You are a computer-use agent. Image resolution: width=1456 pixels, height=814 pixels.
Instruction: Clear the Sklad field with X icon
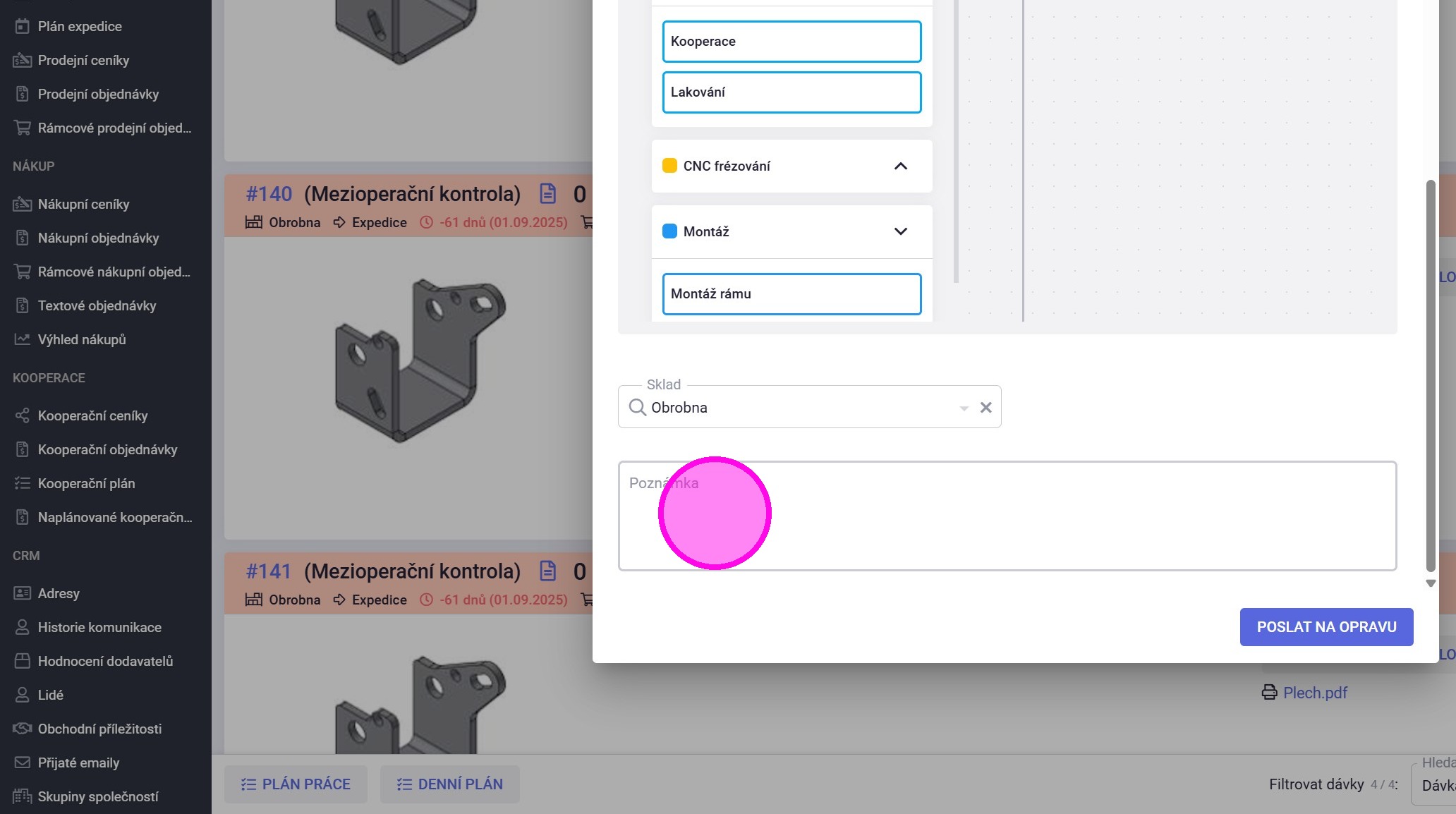985,407
